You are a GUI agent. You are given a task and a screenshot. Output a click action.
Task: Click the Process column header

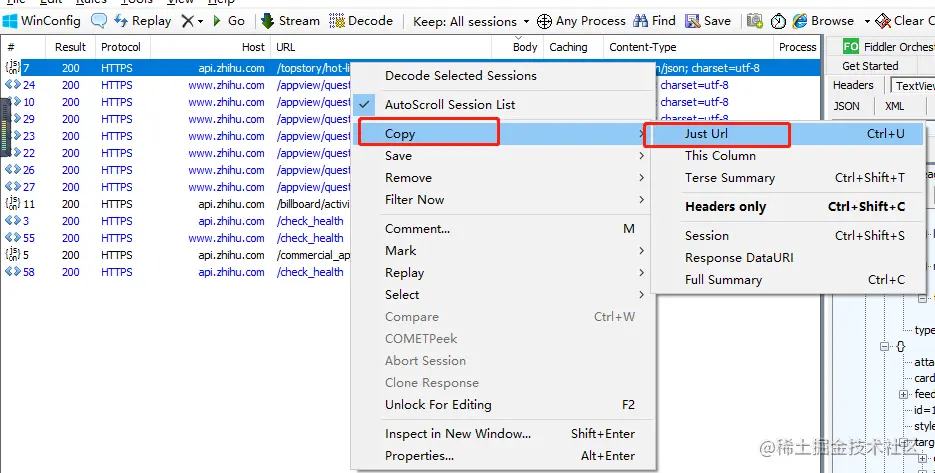pyautogui.click(x=797, y=47)
